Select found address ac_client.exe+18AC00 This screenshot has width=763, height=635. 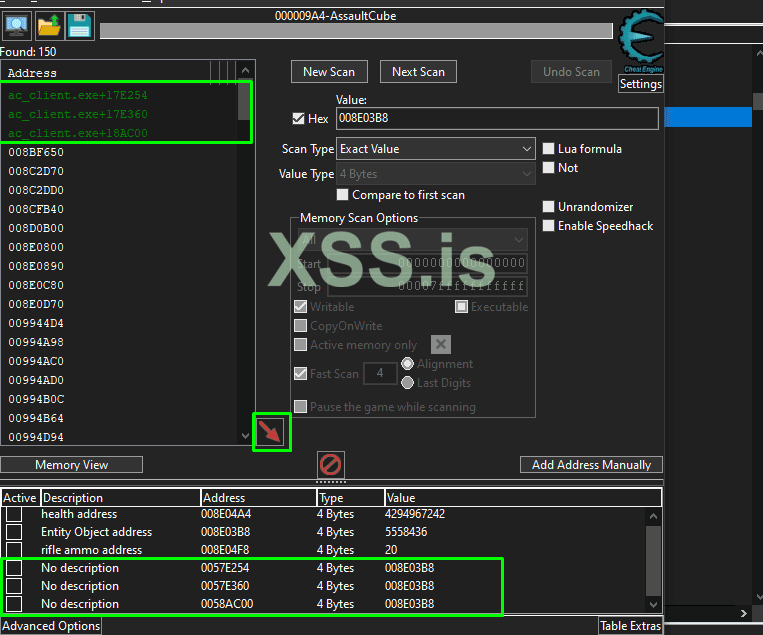[78, 133]
